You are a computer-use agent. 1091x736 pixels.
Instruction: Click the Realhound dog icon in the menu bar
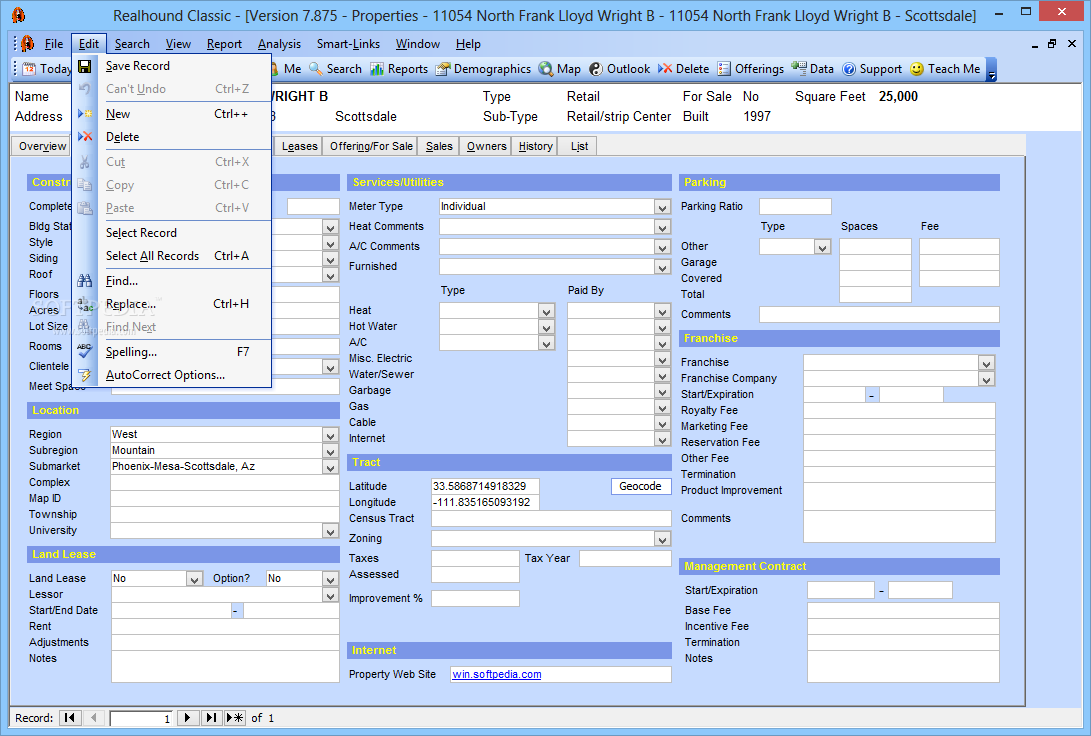[x=28, y=44]
